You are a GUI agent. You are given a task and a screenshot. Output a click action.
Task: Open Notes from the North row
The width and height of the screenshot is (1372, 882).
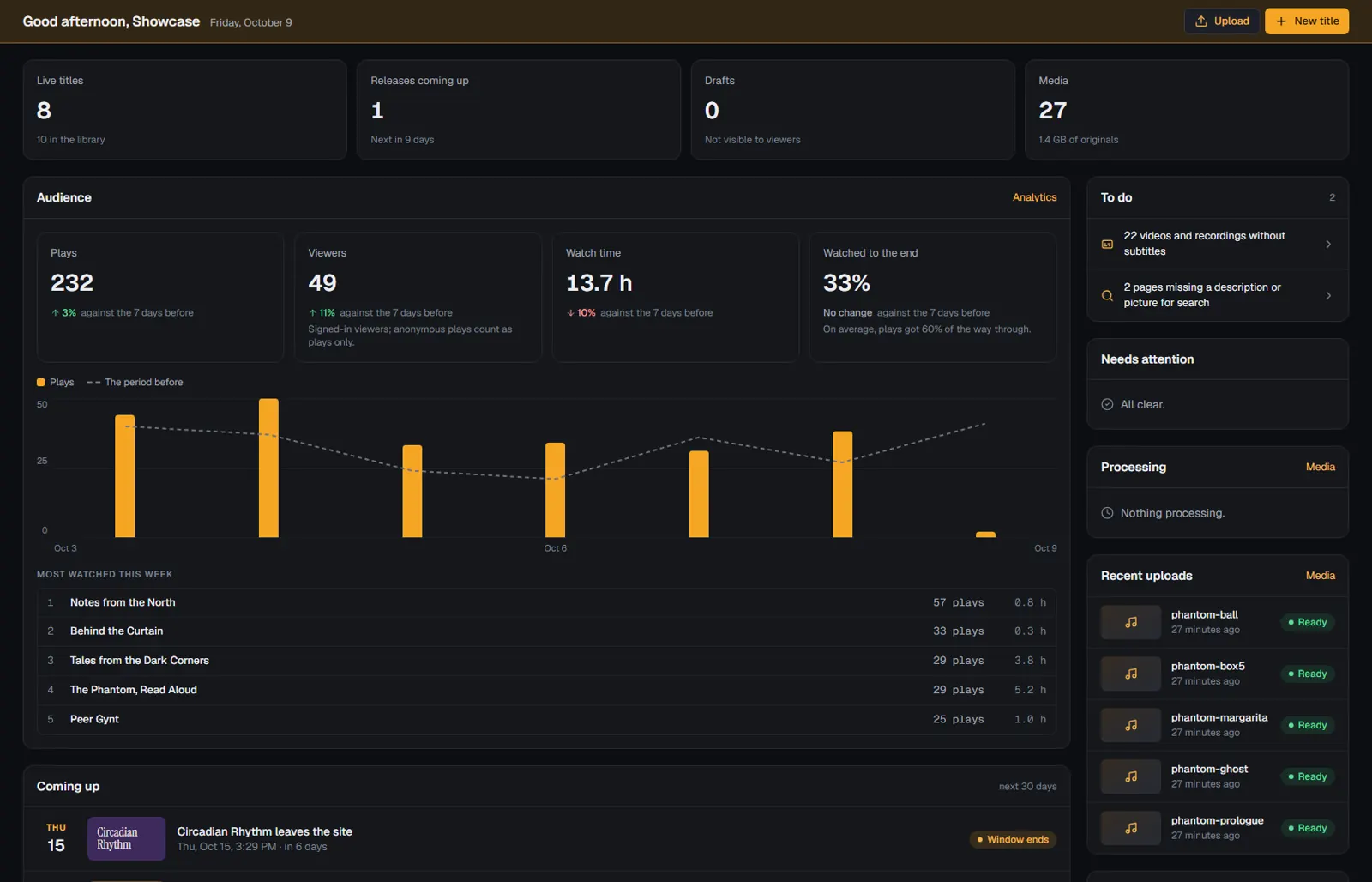click(546, 603)
